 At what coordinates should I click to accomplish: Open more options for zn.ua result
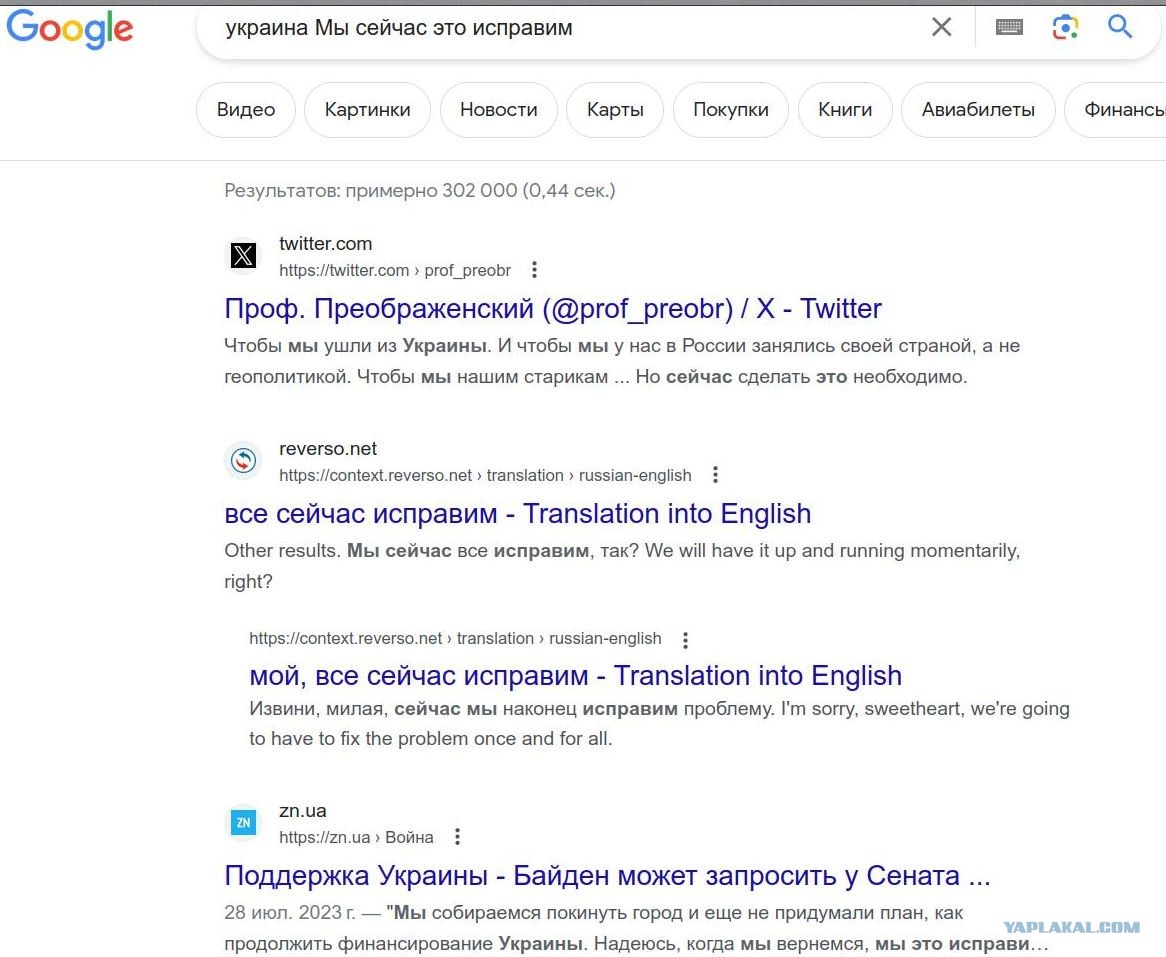point(457,837)
